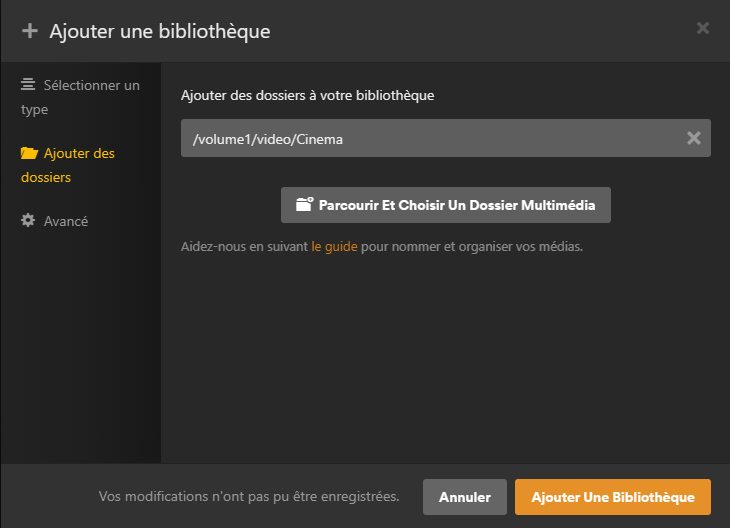
Task: Open the le guide link
Action: [334, 246]
